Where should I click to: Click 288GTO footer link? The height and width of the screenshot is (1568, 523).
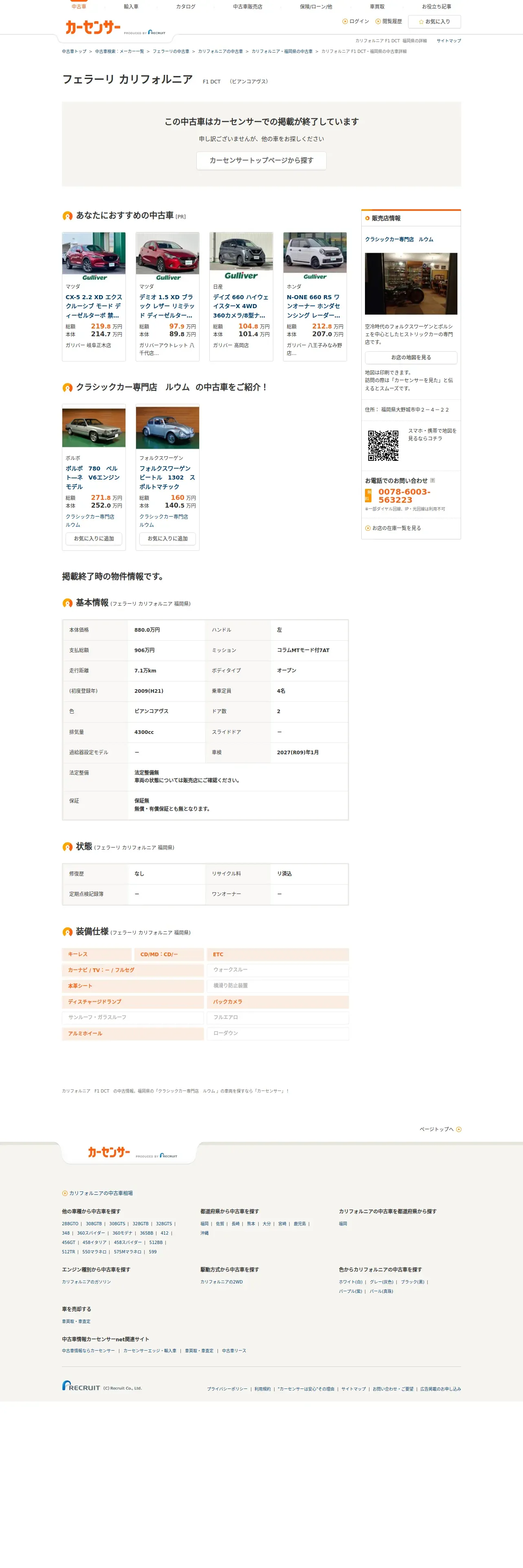[x=70, y=1224]
